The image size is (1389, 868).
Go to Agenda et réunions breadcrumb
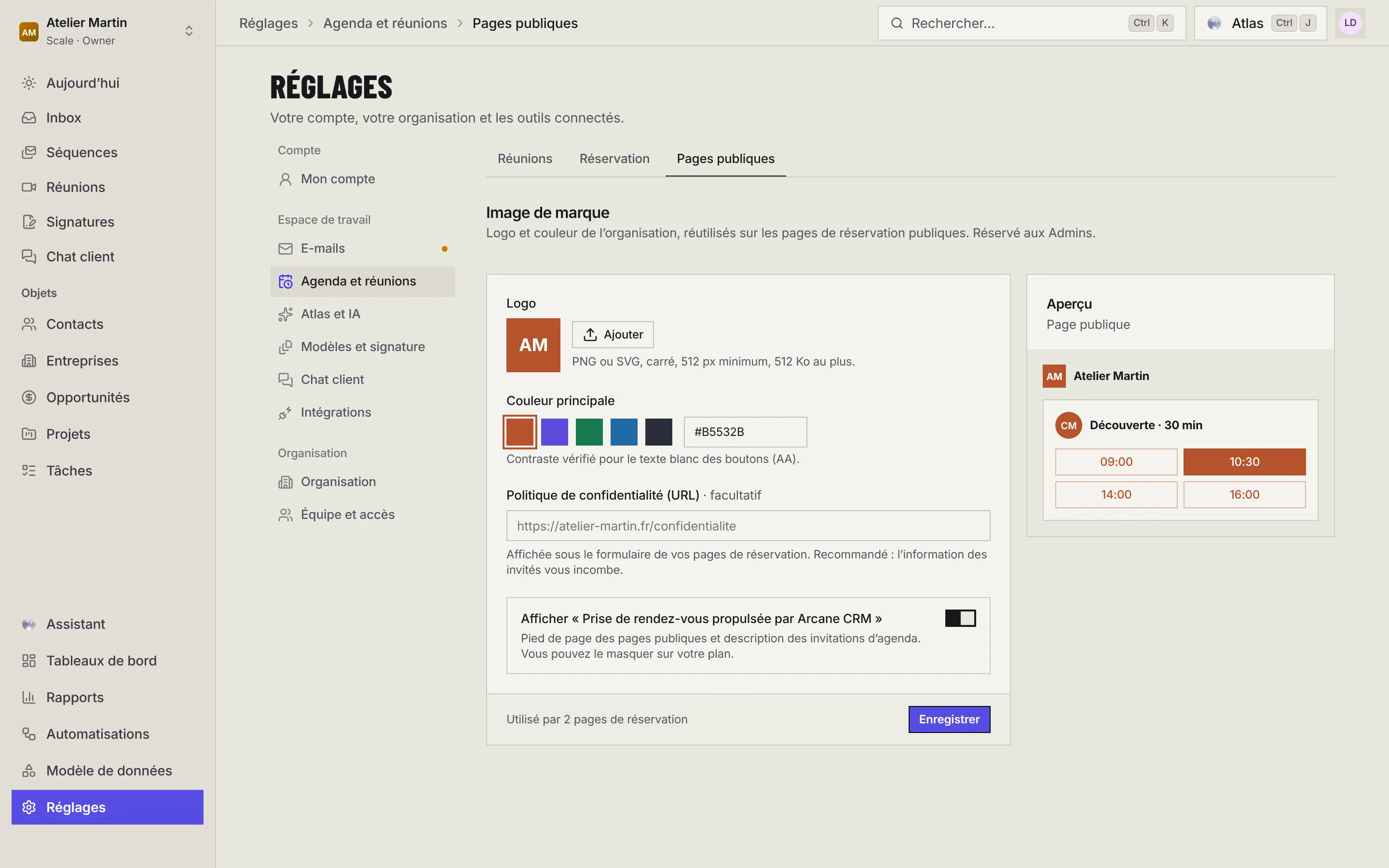coord(384,23)
